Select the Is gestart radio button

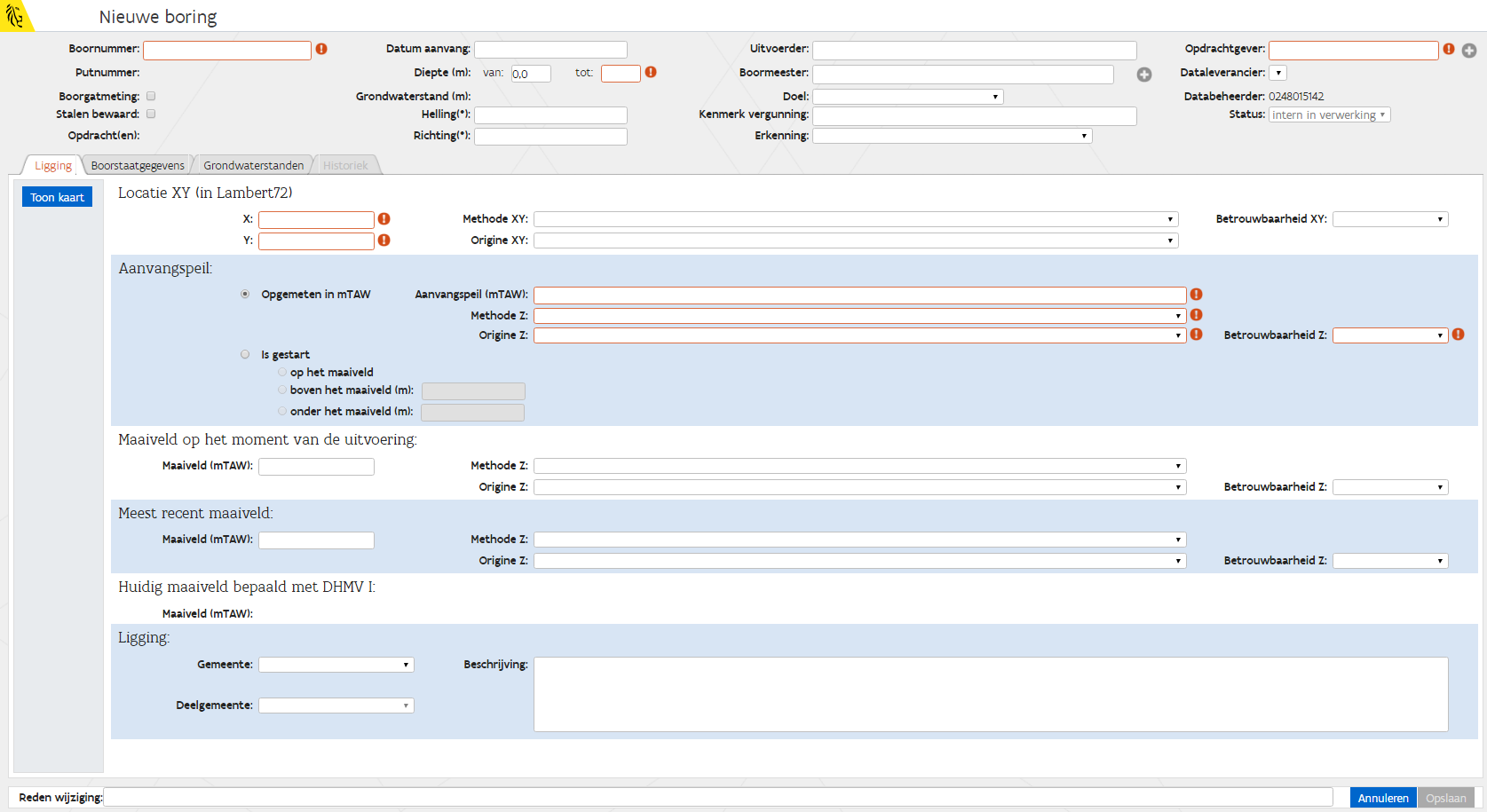pos(245,354)
